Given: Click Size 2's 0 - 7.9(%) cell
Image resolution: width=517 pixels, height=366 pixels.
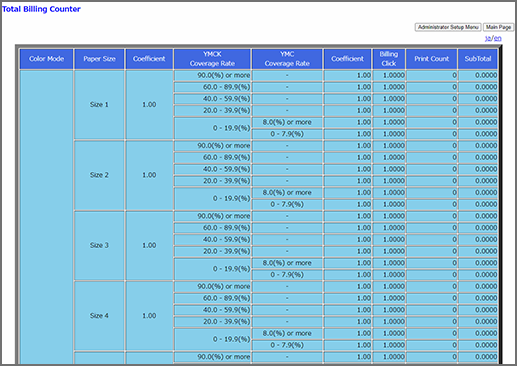Looking at the screenshot, I should (x=287, y=204).
